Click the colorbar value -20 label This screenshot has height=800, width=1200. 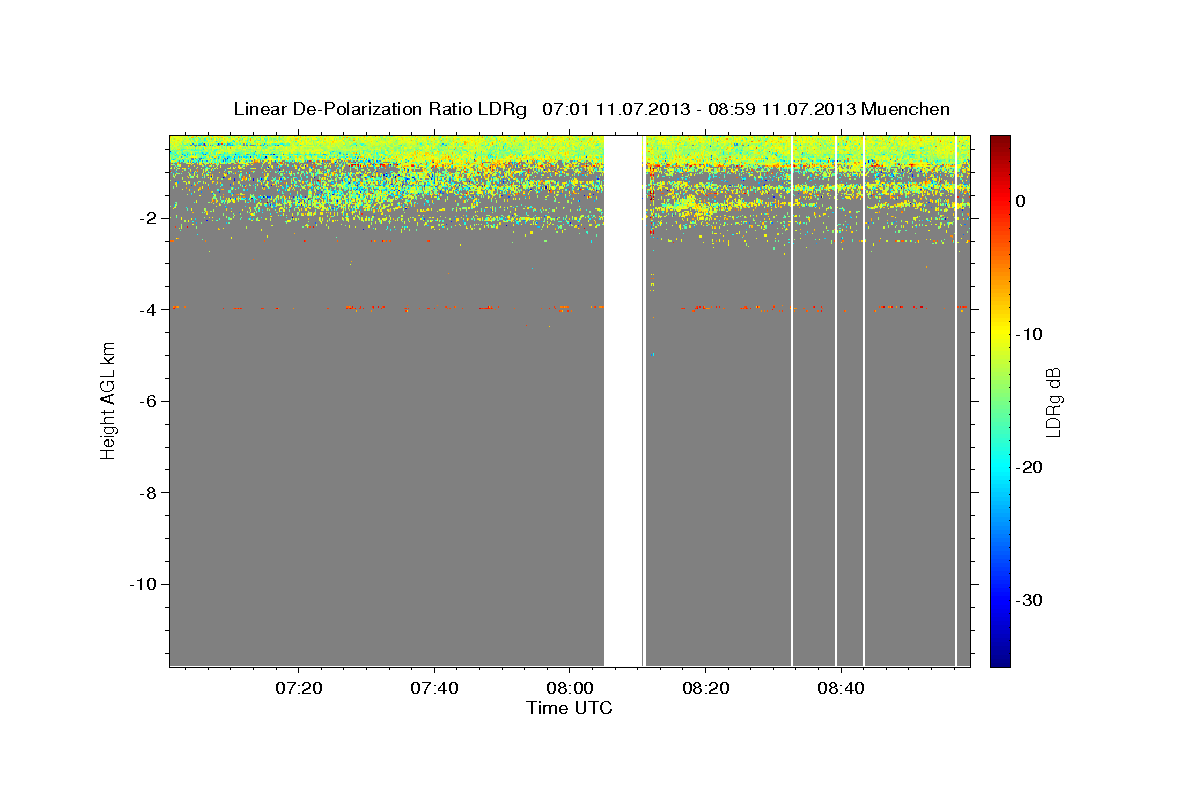point(1030,467)
